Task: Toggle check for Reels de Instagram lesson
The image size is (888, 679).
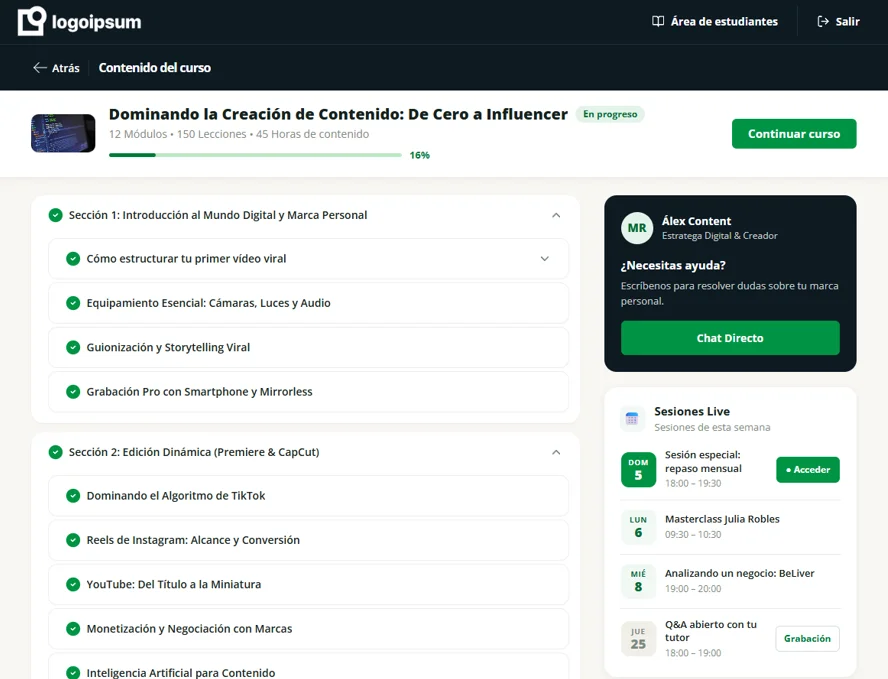Action: tap(73, 540)
